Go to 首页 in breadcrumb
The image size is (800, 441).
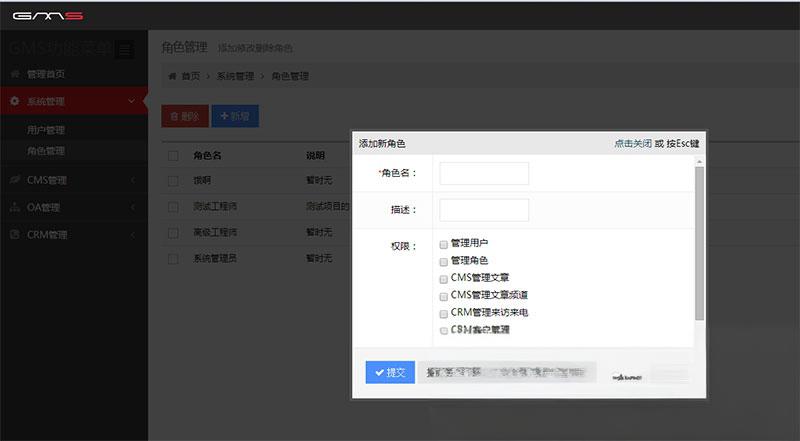coord(191,76)
